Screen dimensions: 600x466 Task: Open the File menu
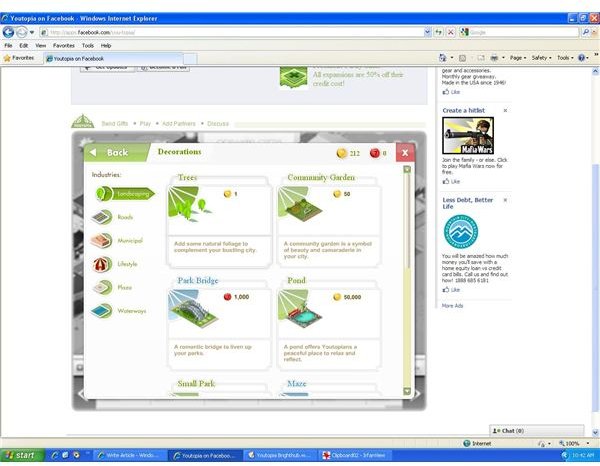[x=8, y=46]
